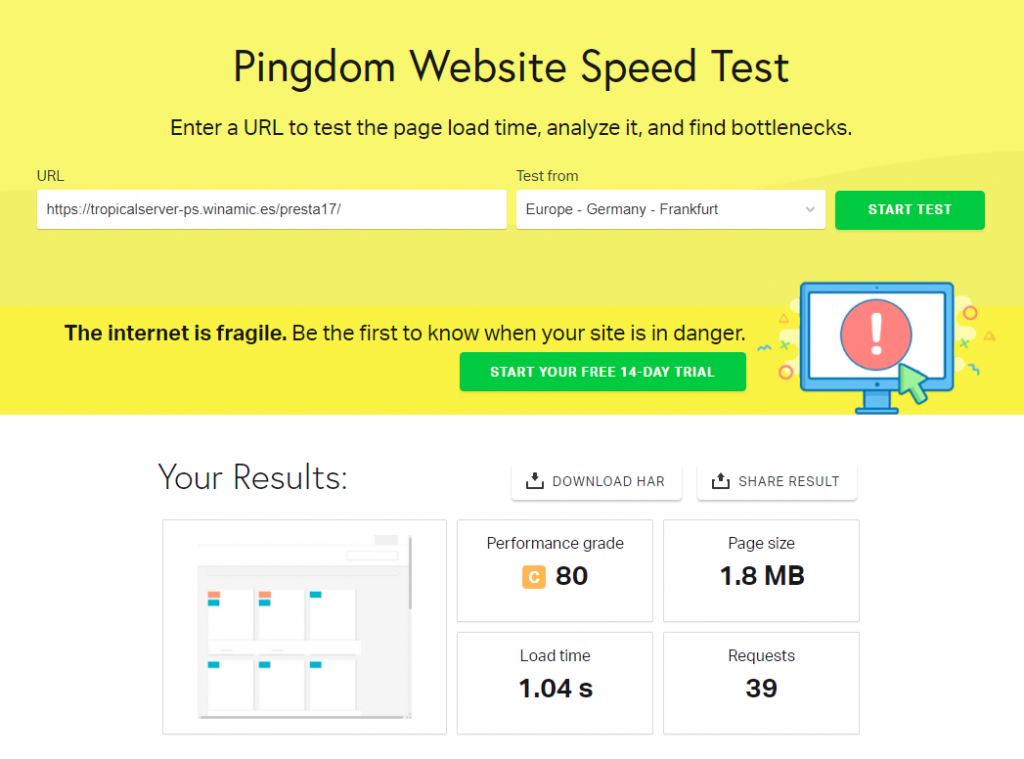The height and width of the screenshot is (759, 1024).
Task: Click the 39 requests value
Action: tap(761, 688)
